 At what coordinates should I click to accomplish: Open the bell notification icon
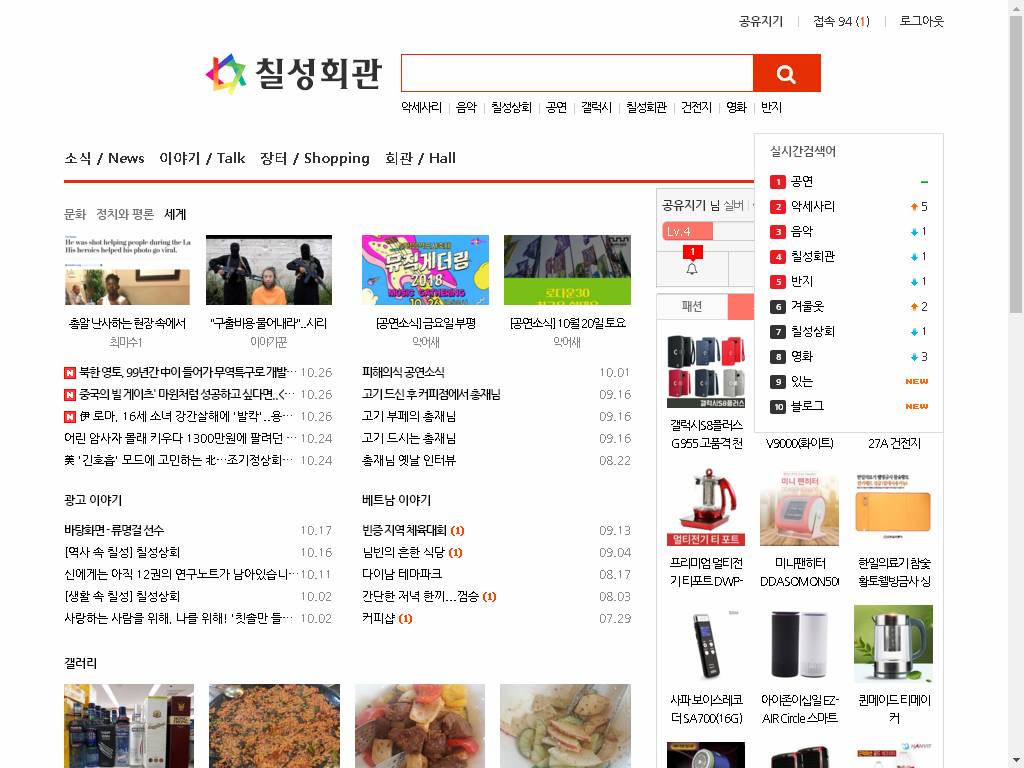691,268
